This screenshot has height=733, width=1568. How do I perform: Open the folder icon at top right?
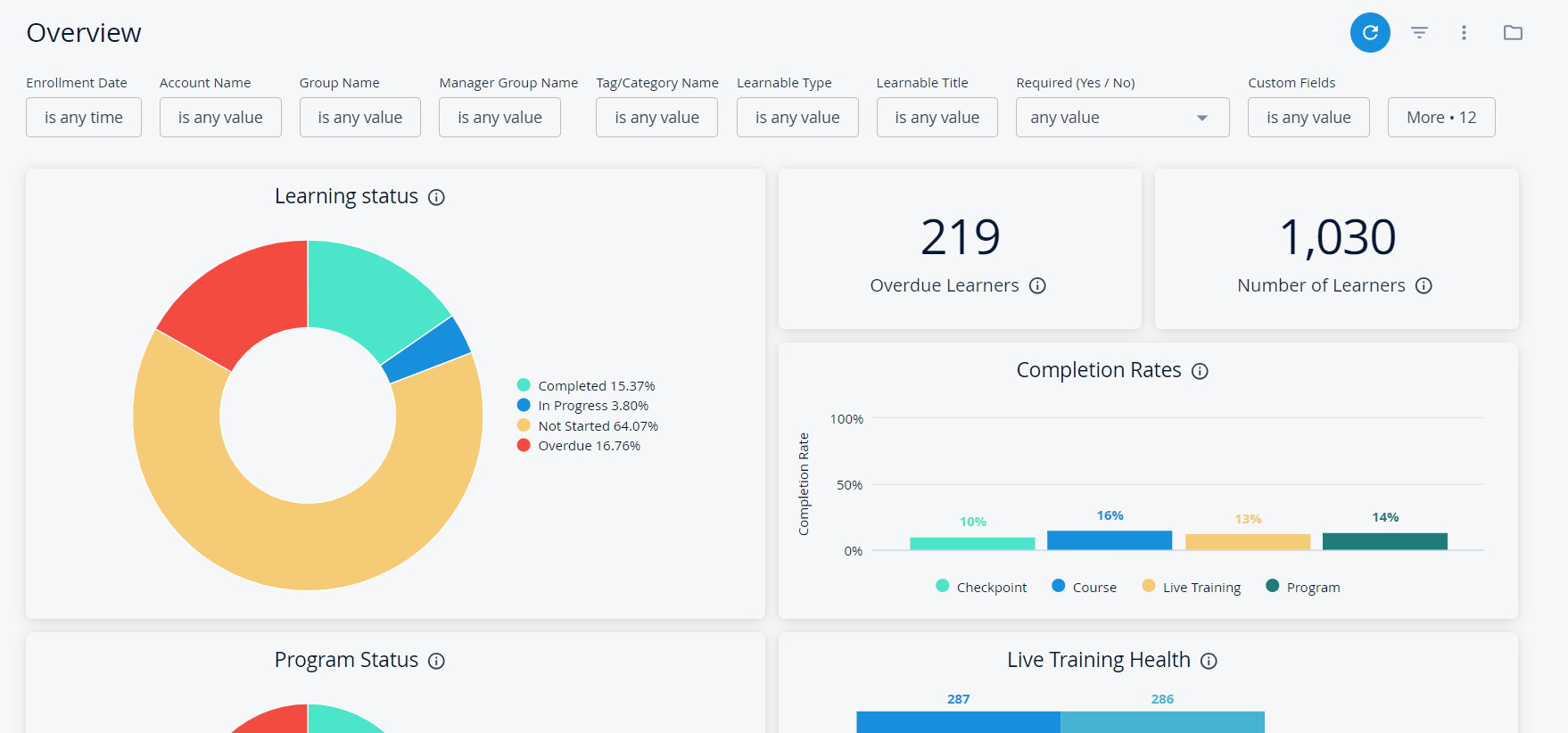[x=1513, y=33]
